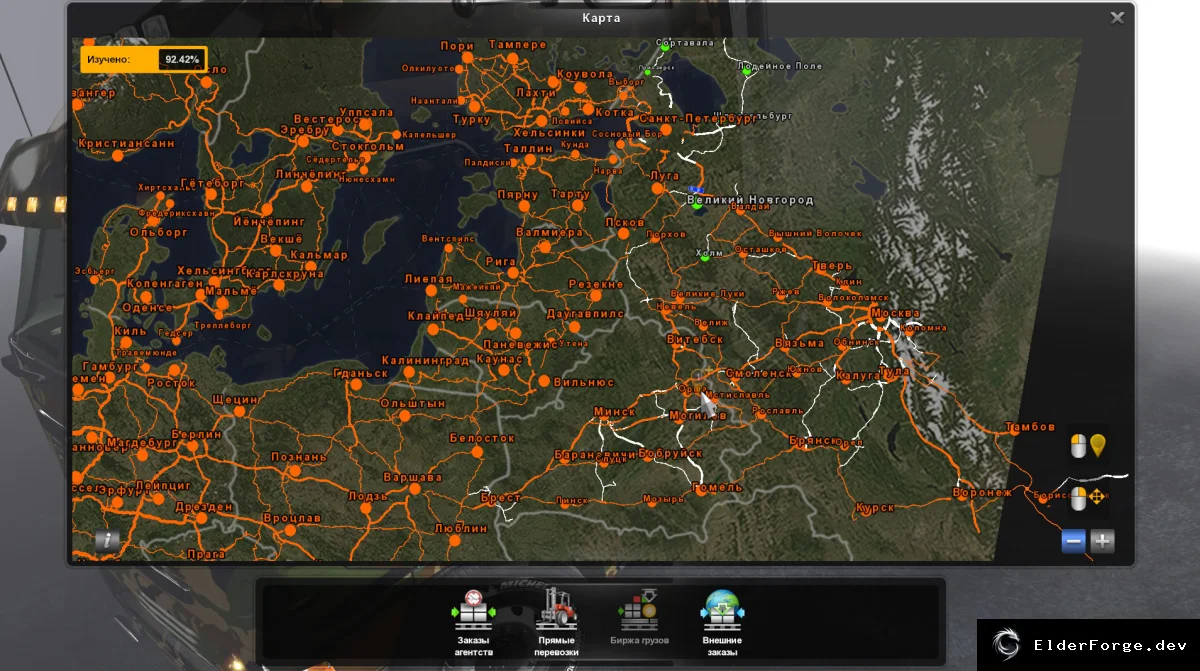The image size is (1200, 671).
Task: Zoom in map with plus button
Action: (1102, 541)
